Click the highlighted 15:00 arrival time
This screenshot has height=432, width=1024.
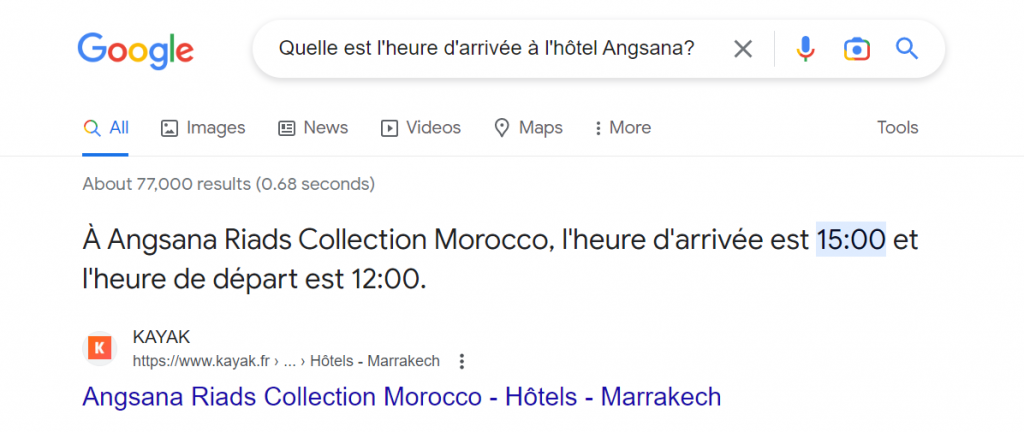[851, 240]
